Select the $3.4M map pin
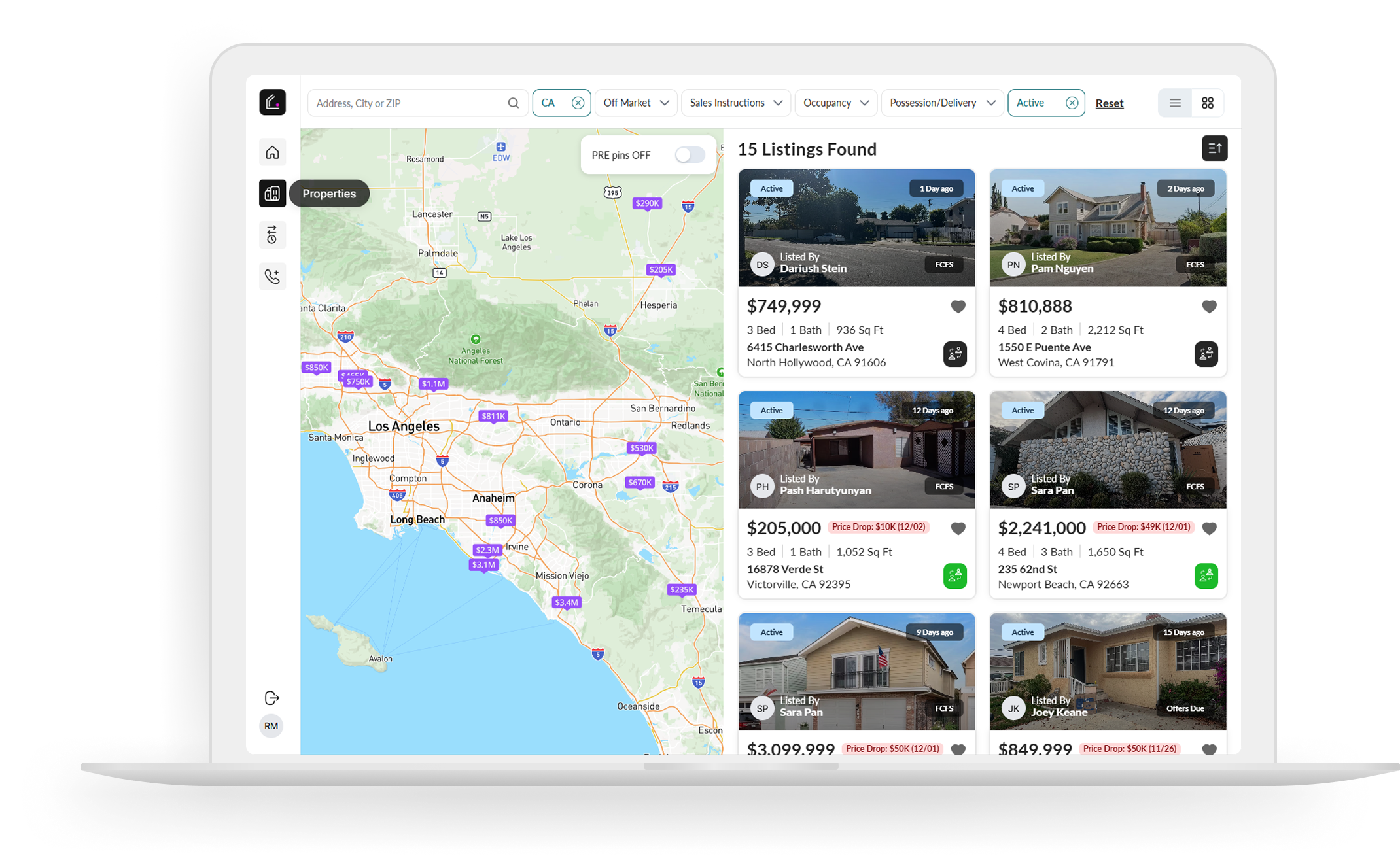The image size is (1400, 858). pyautogui.click(x=567, y=602)
